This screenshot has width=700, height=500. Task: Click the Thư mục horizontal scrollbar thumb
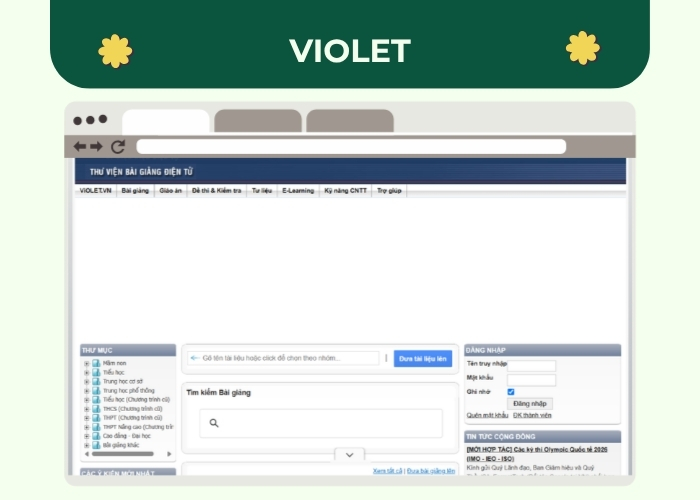point(122,454)
